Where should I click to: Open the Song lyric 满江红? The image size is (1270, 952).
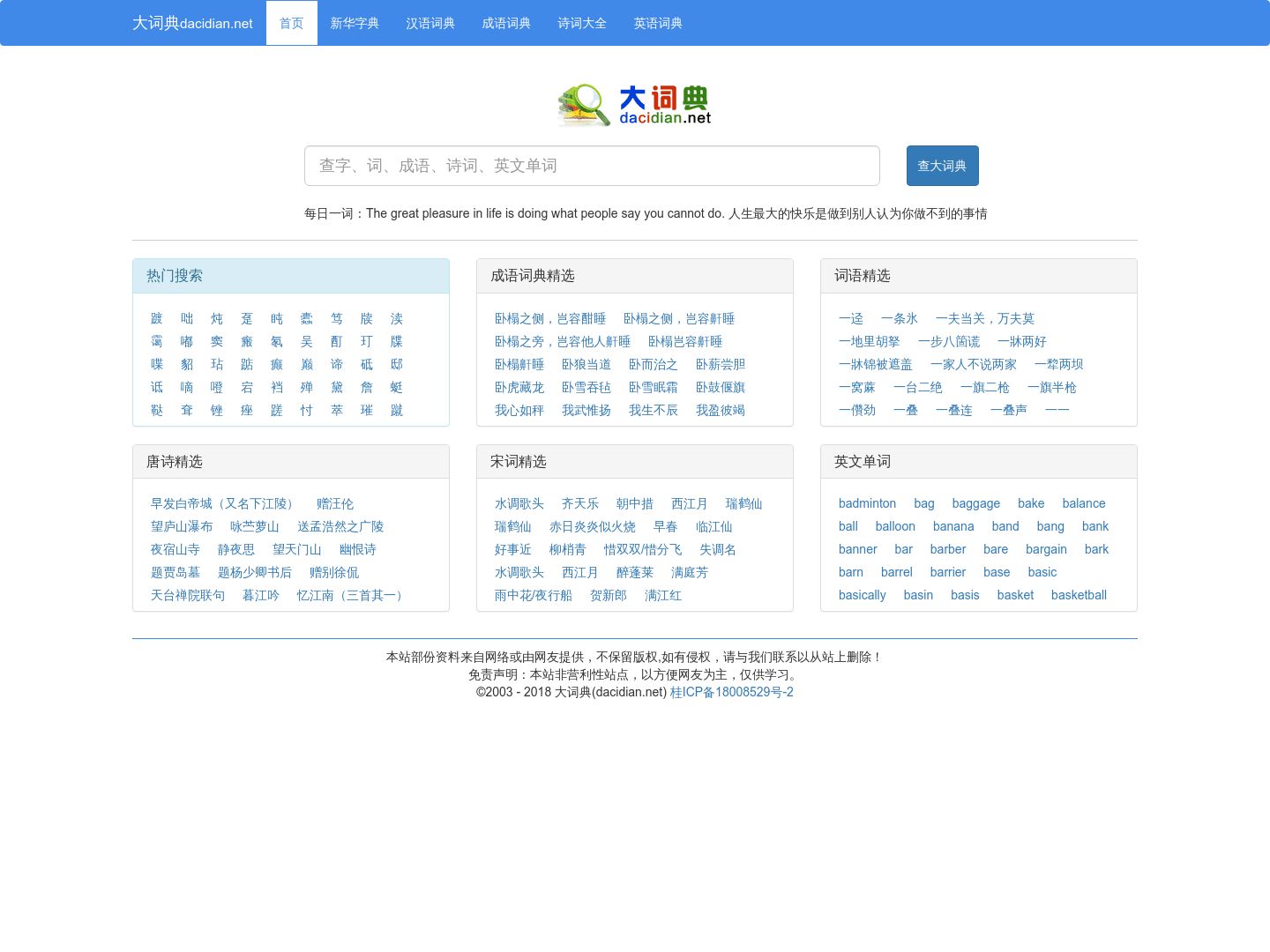pos(663,595)
